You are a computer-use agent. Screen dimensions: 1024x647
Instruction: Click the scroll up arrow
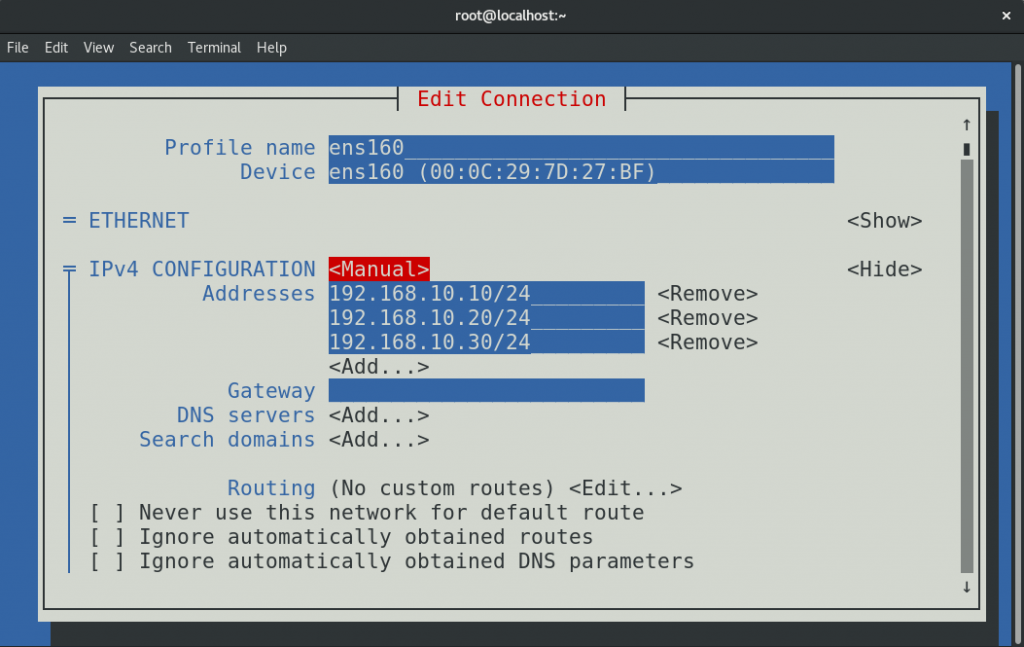tap(966, 124)
